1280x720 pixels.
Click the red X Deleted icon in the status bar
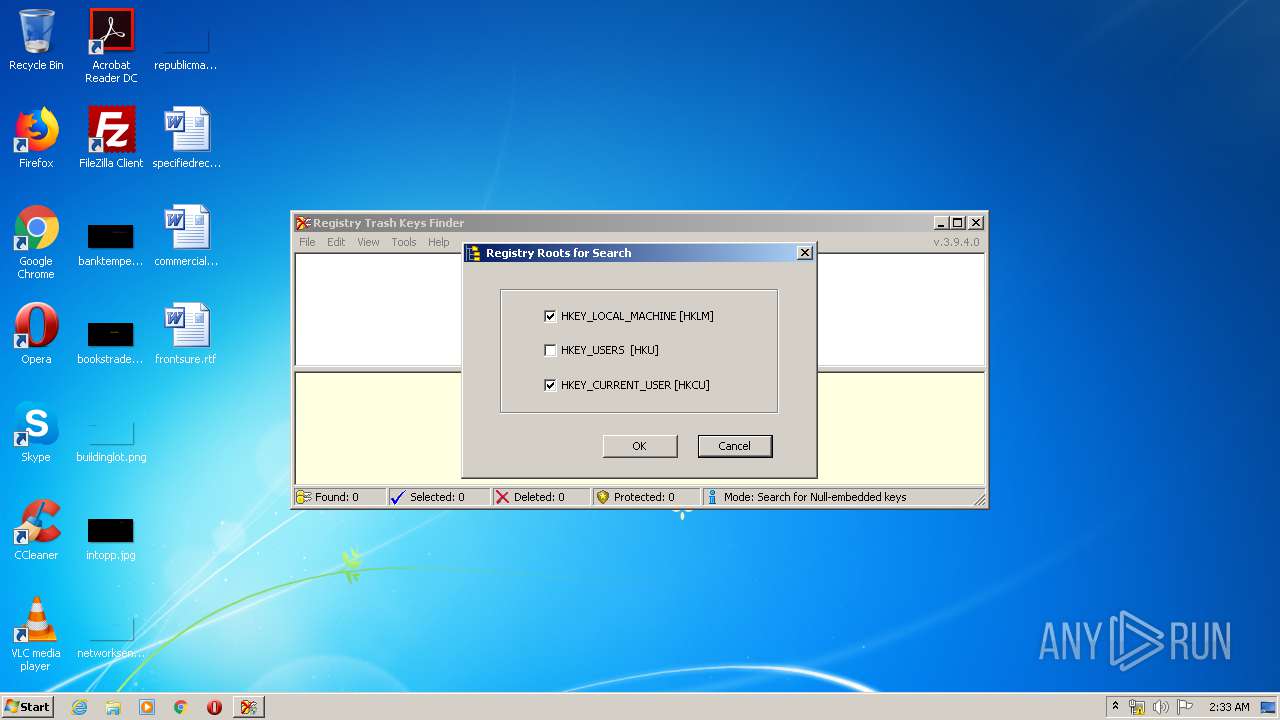click(x=502, y=497)
